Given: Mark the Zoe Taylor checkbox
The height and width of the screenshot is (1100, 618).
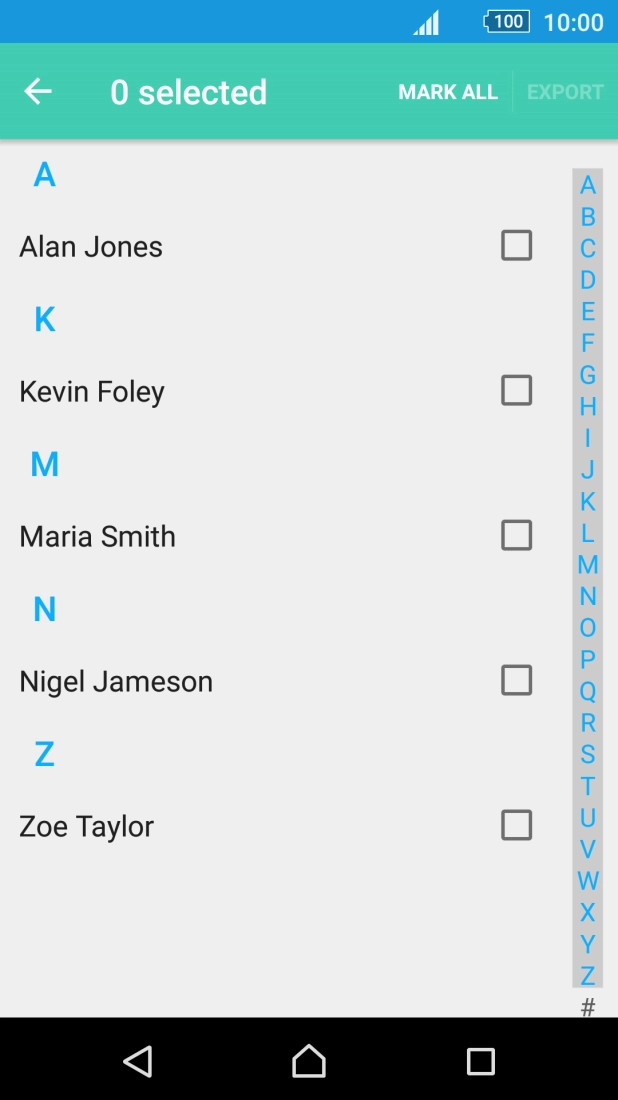Looking at the screenshot, I should pos(516,825).
